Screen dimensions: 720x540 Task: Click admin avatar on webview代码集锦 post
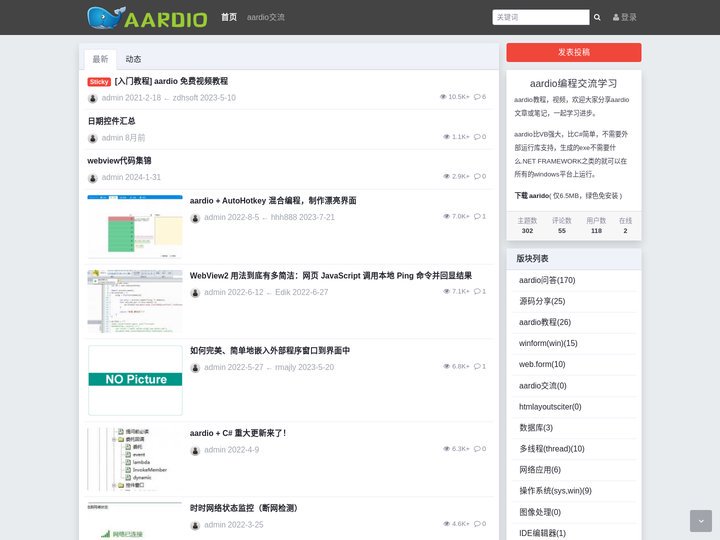click(x=93, y=178)
